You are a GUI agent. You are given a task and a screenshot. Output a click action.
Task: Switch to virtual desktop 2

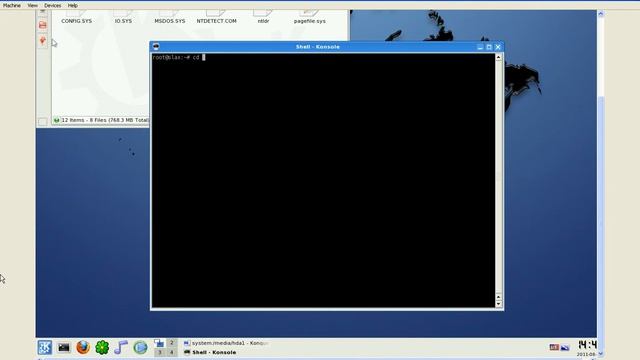171,343
